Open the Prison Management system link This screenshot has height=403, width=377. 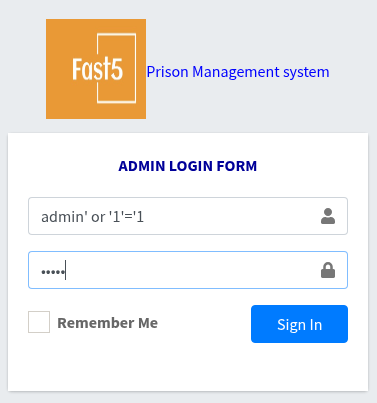pyautogui.click(x=238, y=72)
